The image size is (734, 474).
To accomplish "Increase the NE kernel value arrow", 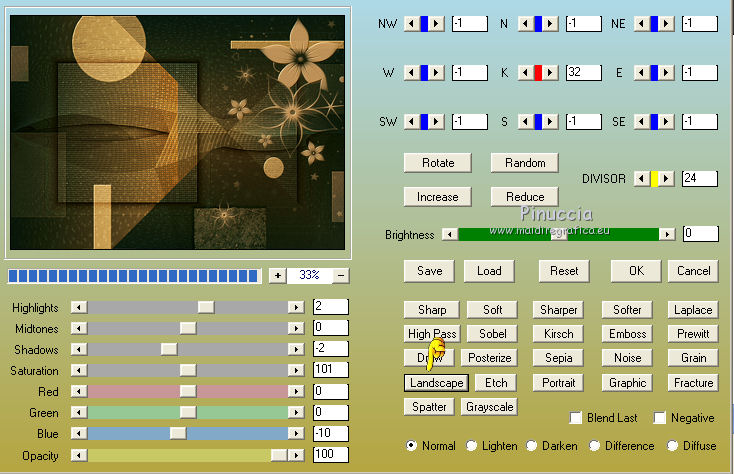I will point(666,23).
